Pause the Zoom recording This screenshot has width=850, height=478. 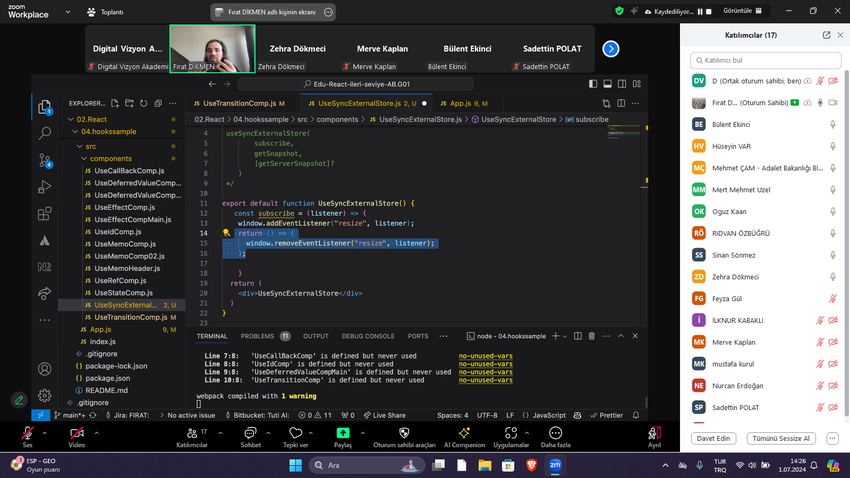tap(700, 11)
